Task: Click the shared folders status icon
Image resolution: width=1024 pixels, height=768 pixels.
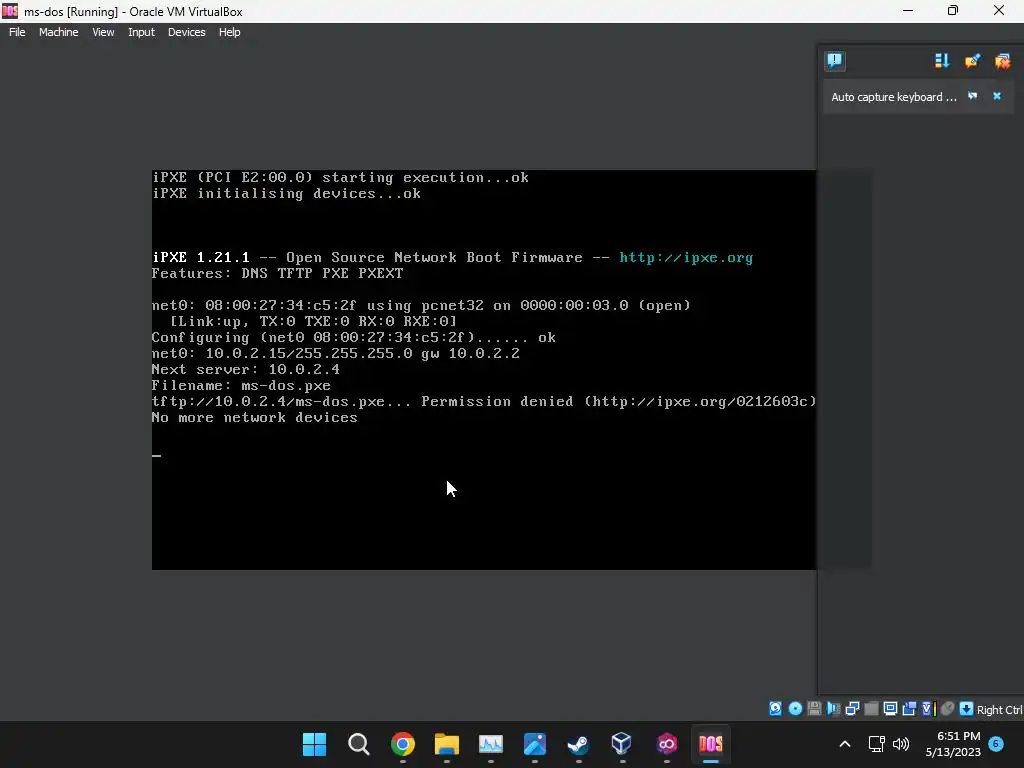Action: 871,709
